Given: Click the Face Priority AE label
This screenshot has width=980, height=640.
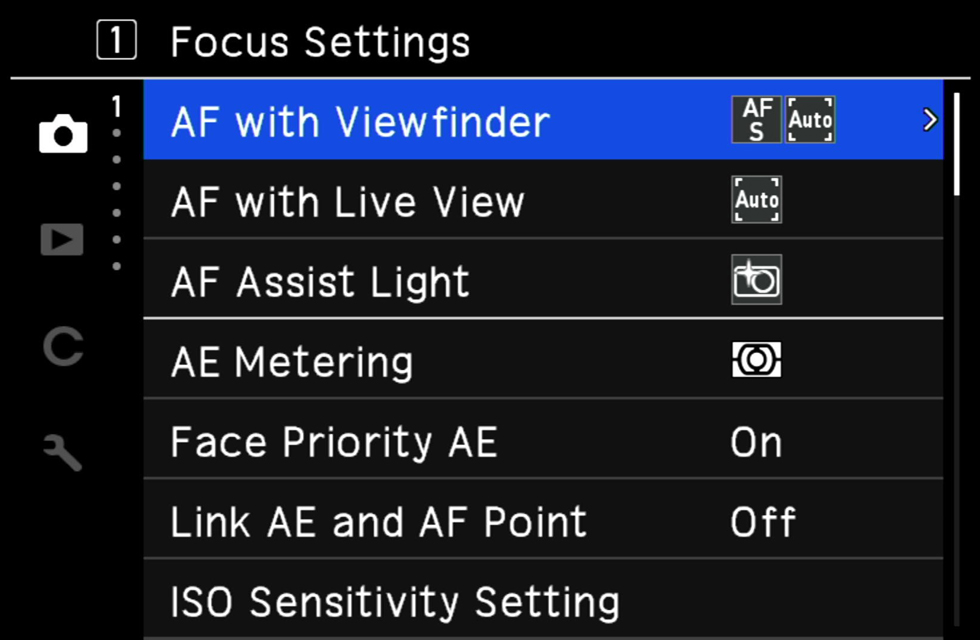Looking at the screenshot, I should pos(334,442).
